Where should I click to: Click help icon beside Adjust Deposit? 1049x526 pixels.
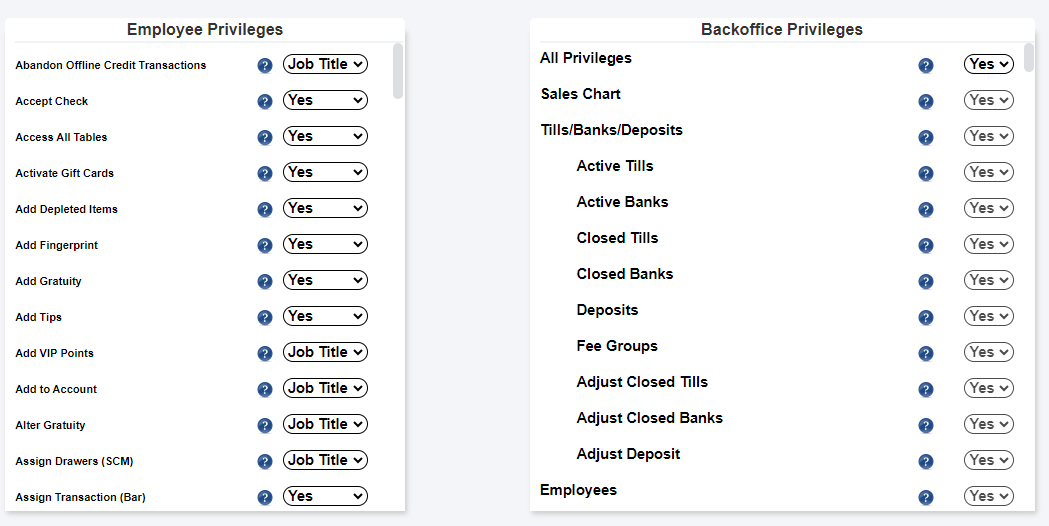tap(926, 462)
